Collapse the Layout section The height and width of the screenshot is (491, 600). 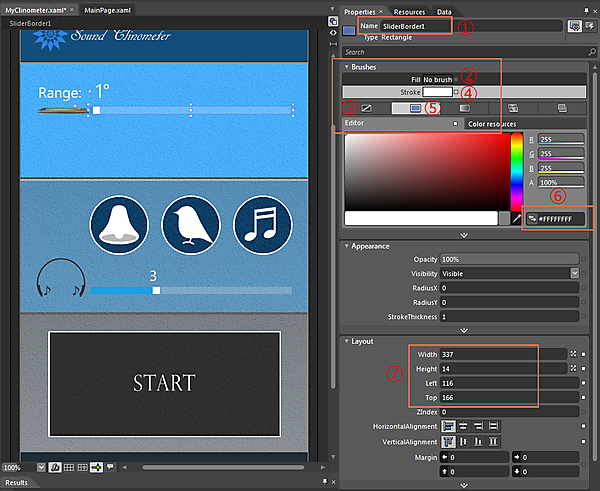[x=346, y=341]
